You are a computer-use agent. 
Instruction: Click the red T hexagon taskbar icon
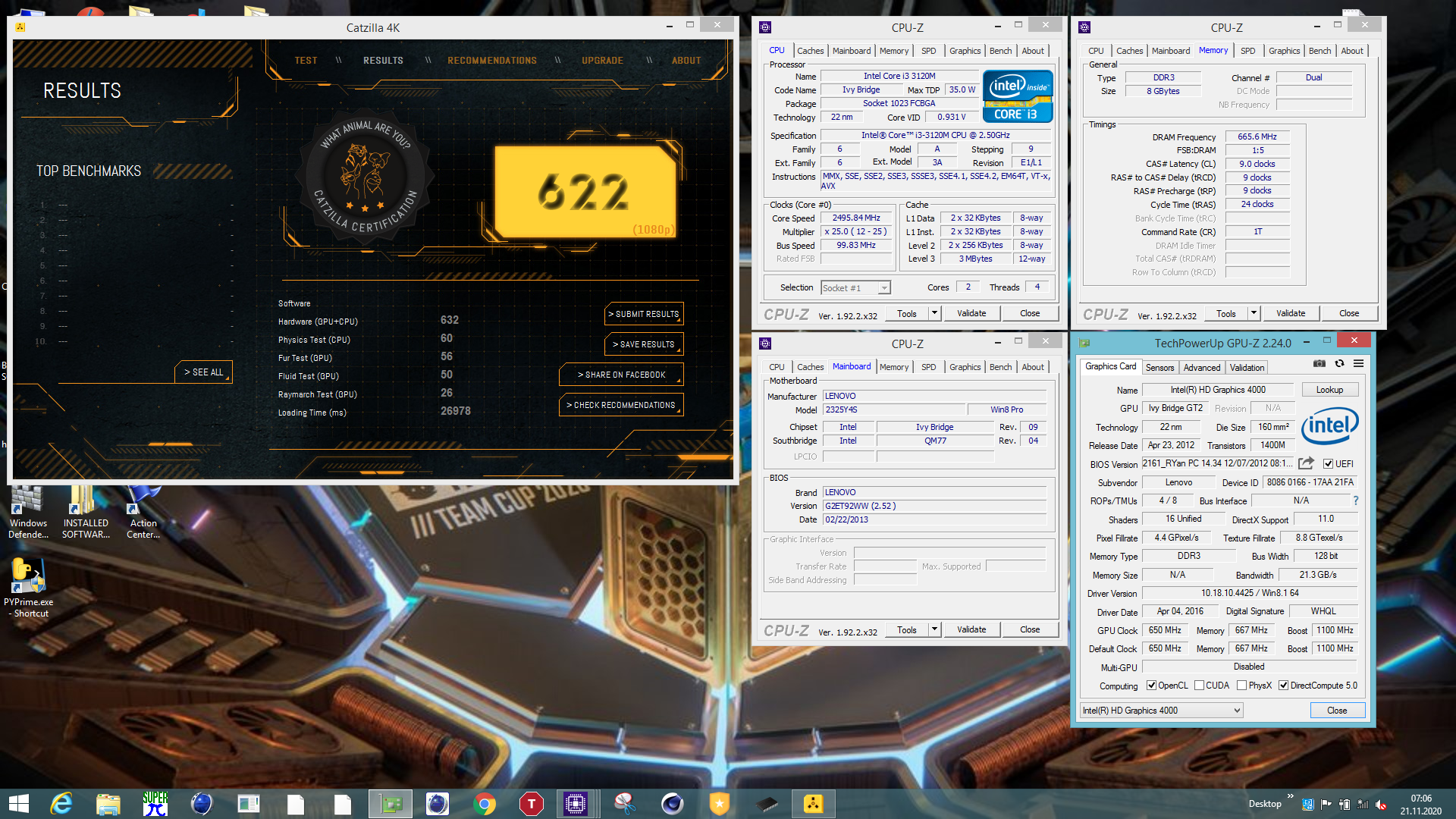click(531, 804)
